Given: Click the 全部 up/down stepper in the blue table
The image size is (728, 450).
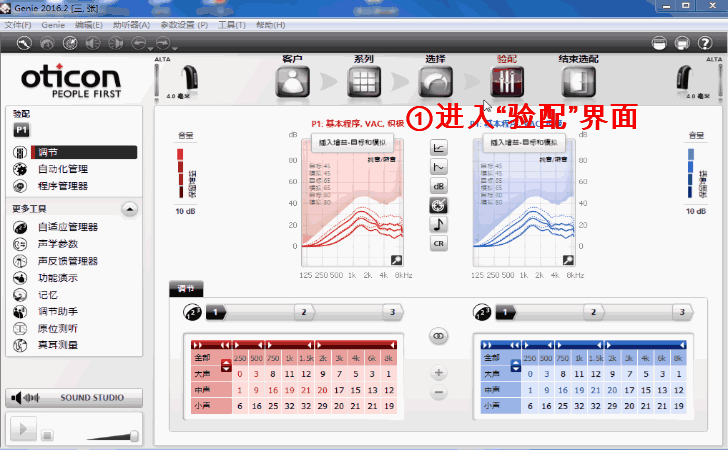Looking at the screenshot, I should click(x=516, y=365).
